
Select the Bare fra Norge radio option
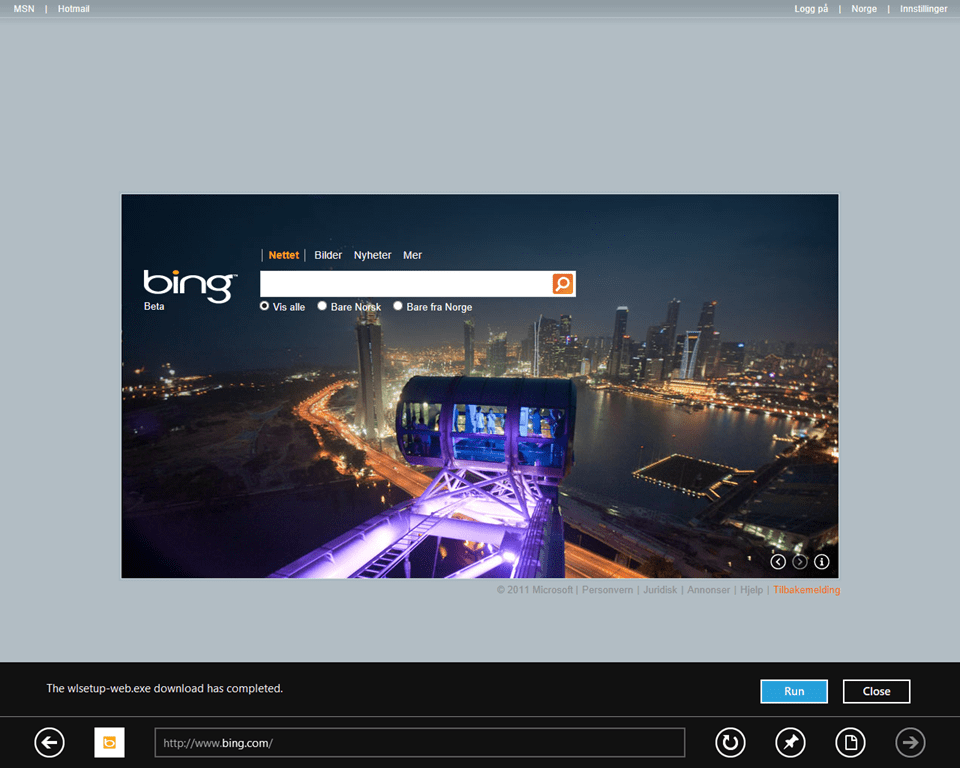[x=398, y=306]
